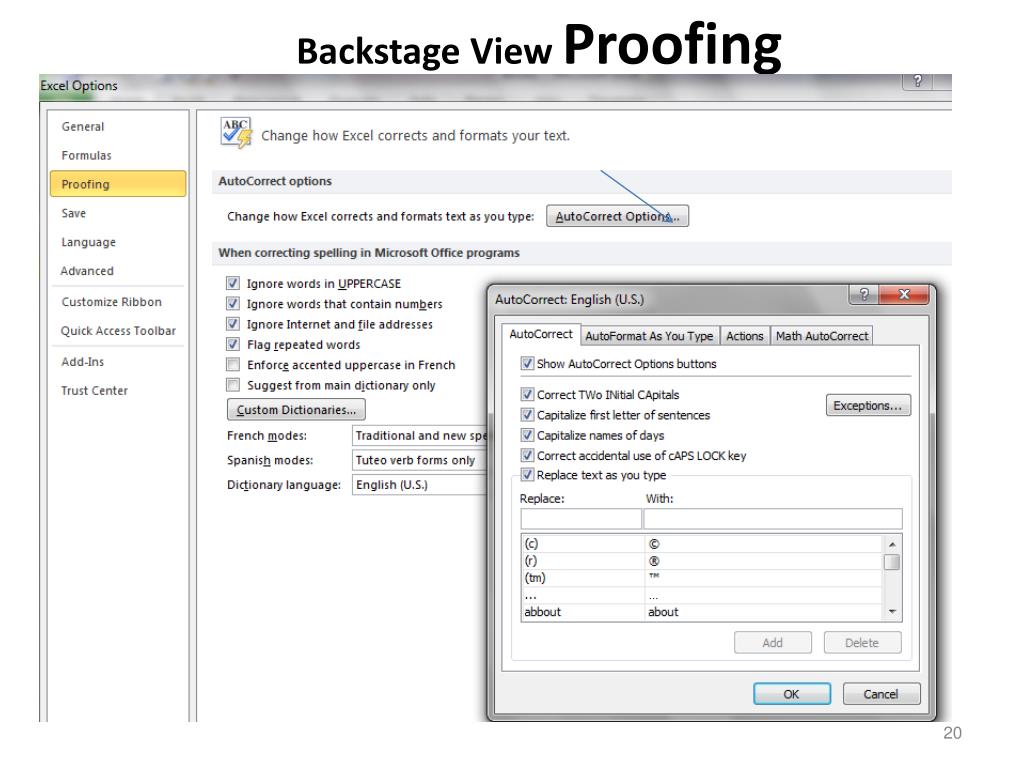Open General options category
Viewport: 1024px width, 768px height.
point(118,127)
